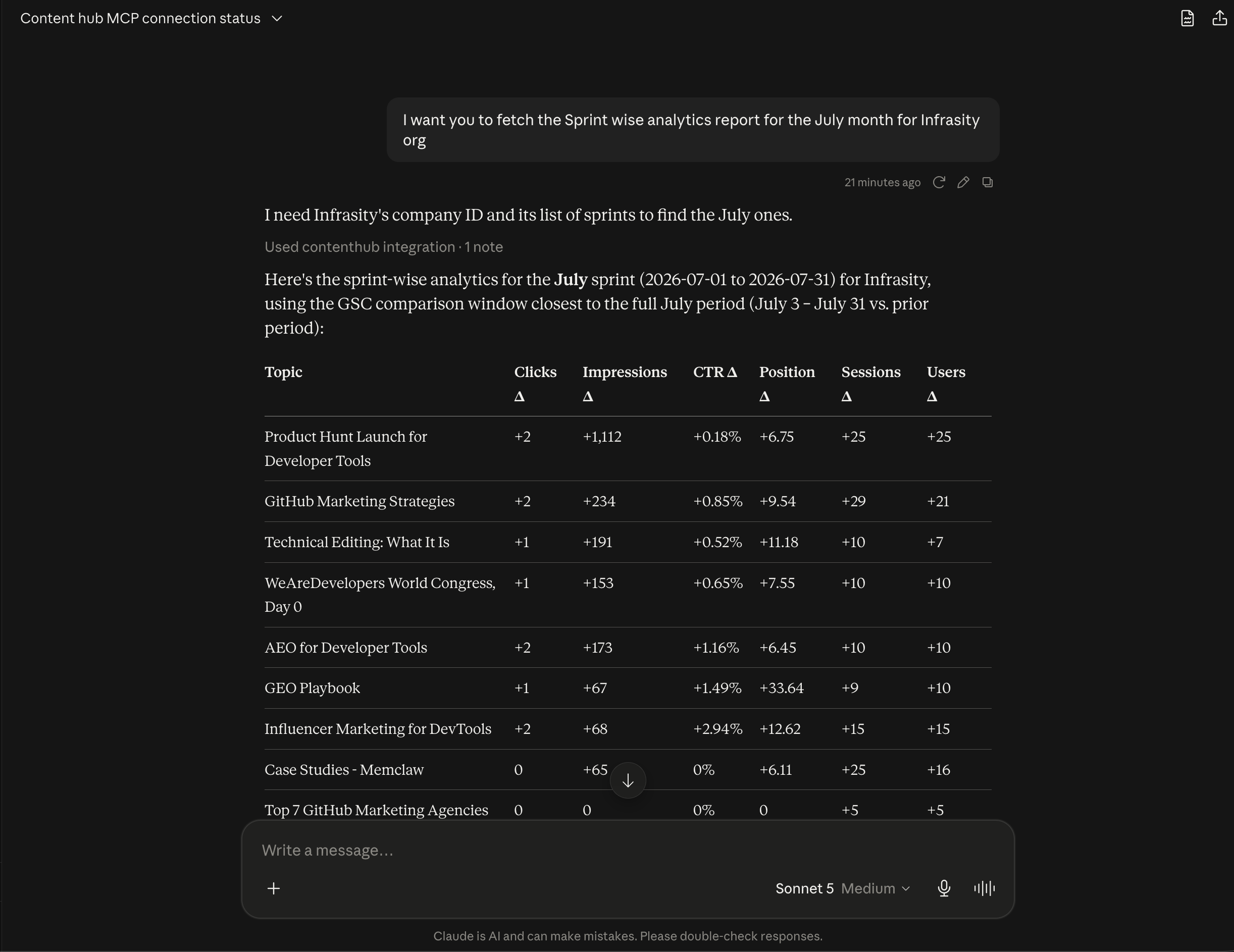The height and width of the screenshot is (952, 1234).
Task: Click the 'Topic' column header
Action: (x=283, y=372)
